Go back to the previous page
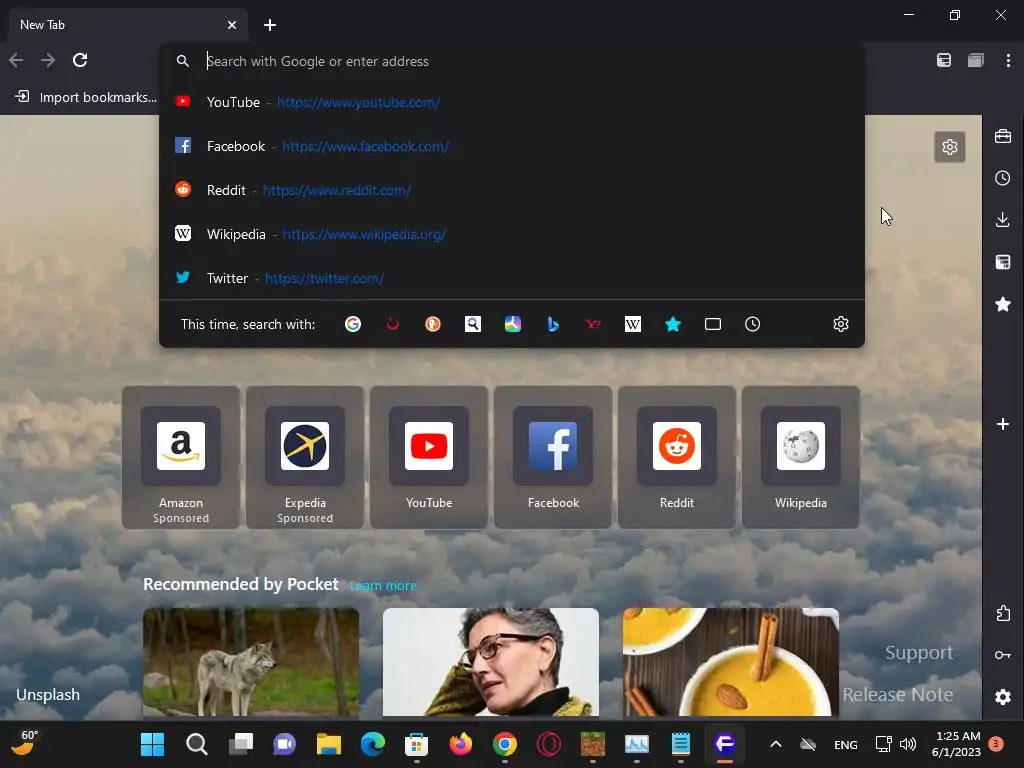1024x768 pixels. click(x=16, y=61)
